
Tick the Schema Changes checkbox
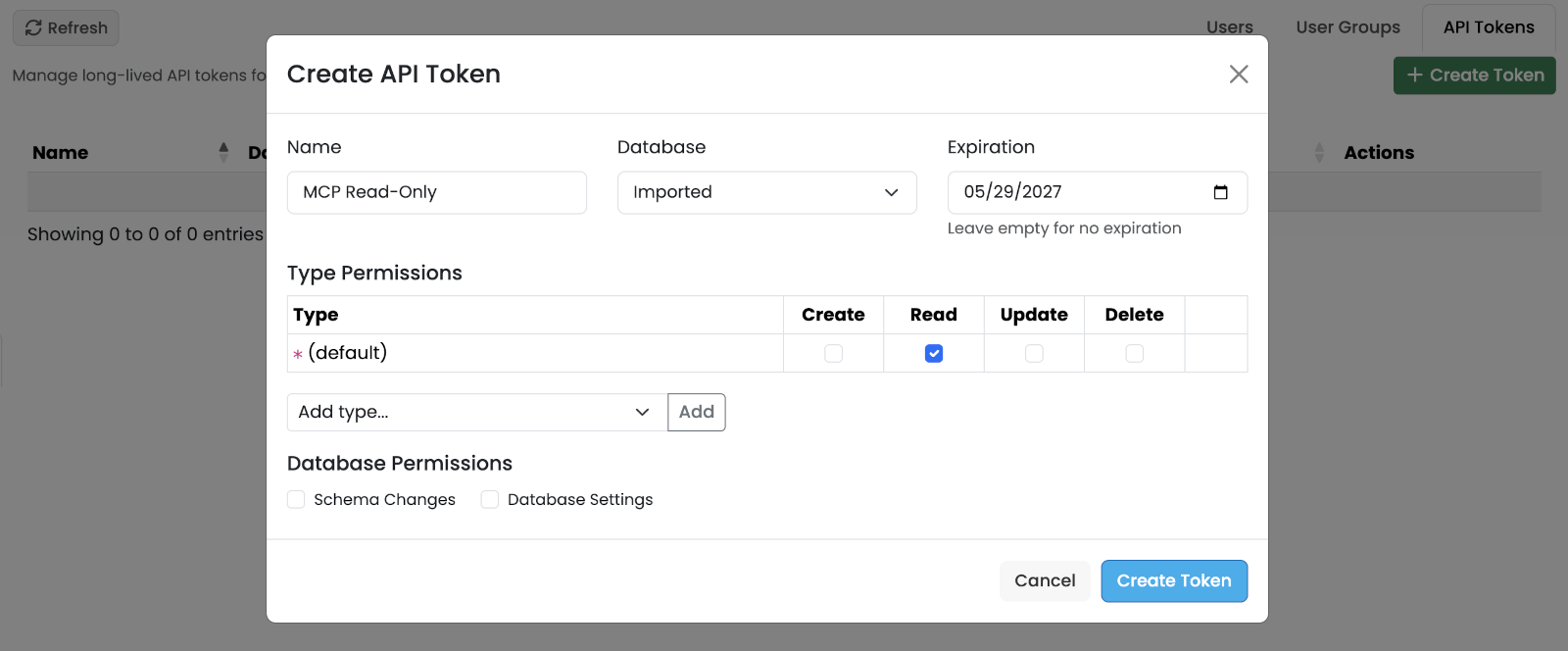point(296,499)
